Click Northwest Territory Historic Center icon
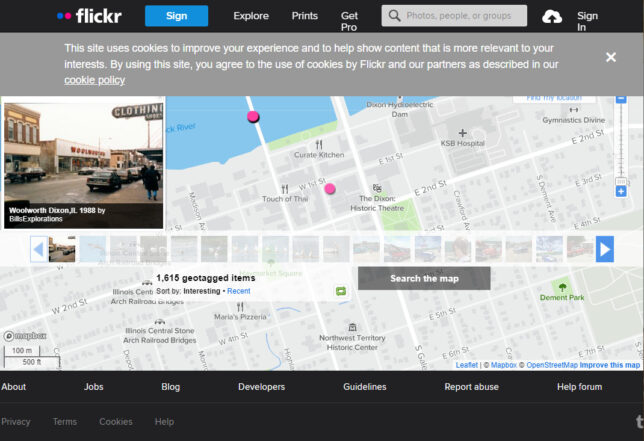 352,327
